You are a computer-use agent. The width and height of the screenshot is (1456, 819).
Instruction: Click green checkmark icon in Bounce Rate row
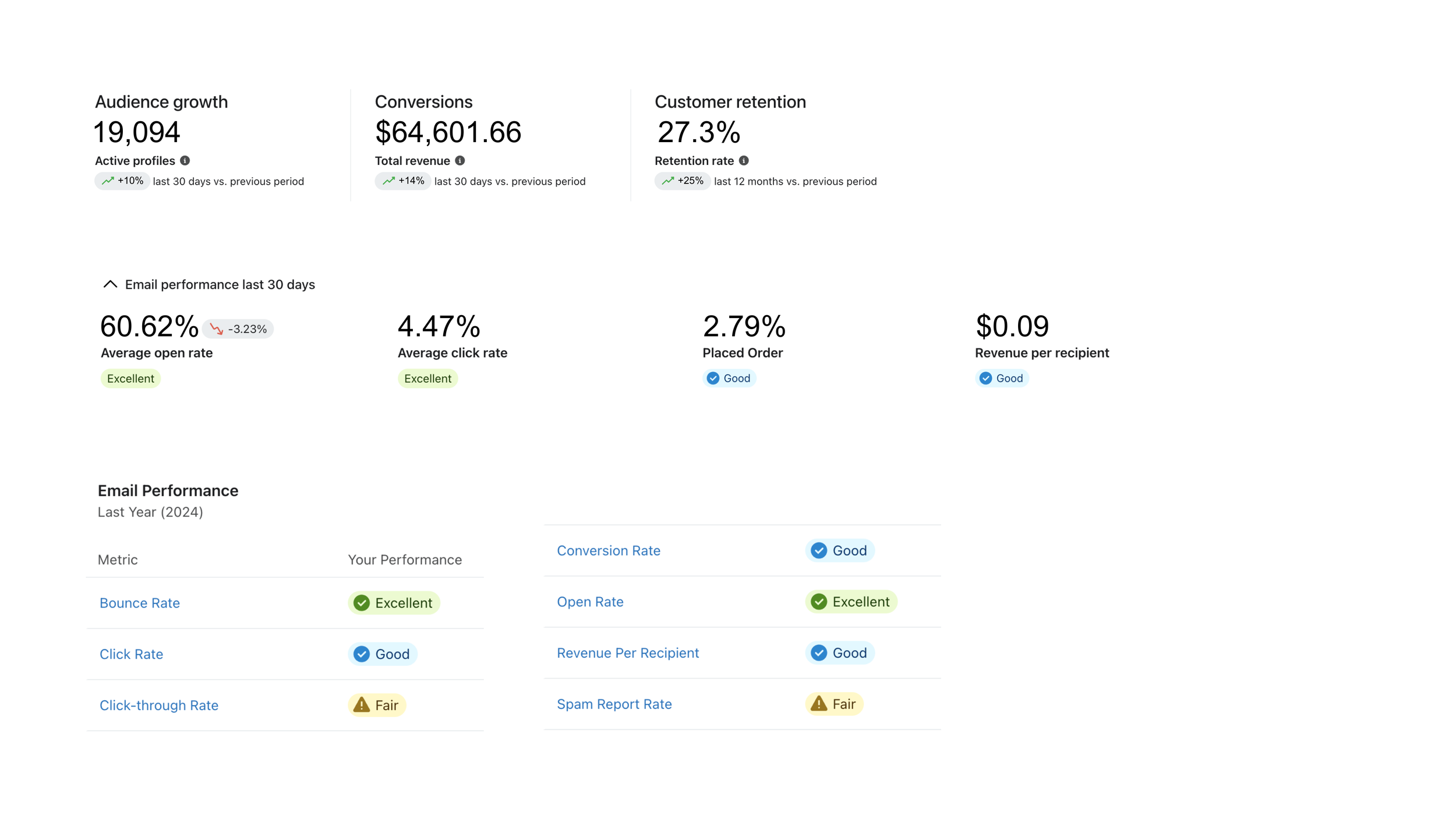361,603
